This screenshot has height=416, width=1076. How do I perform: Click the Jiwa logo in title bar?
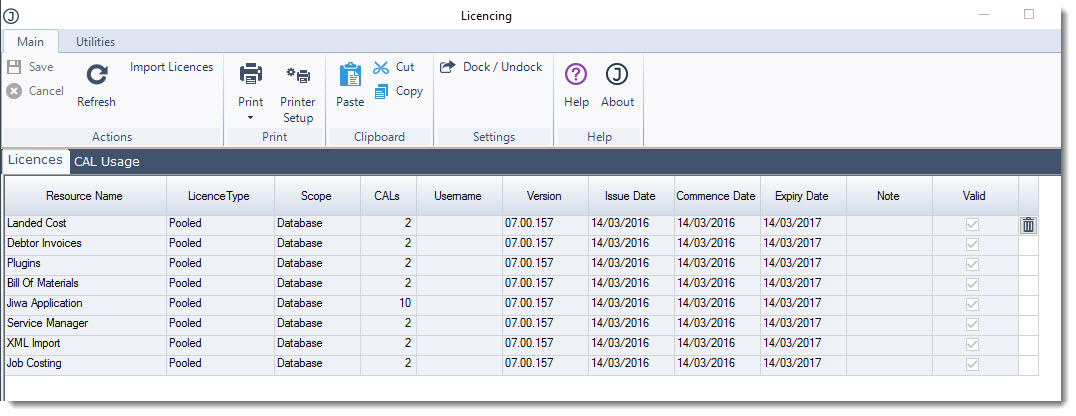pos(11,16)
